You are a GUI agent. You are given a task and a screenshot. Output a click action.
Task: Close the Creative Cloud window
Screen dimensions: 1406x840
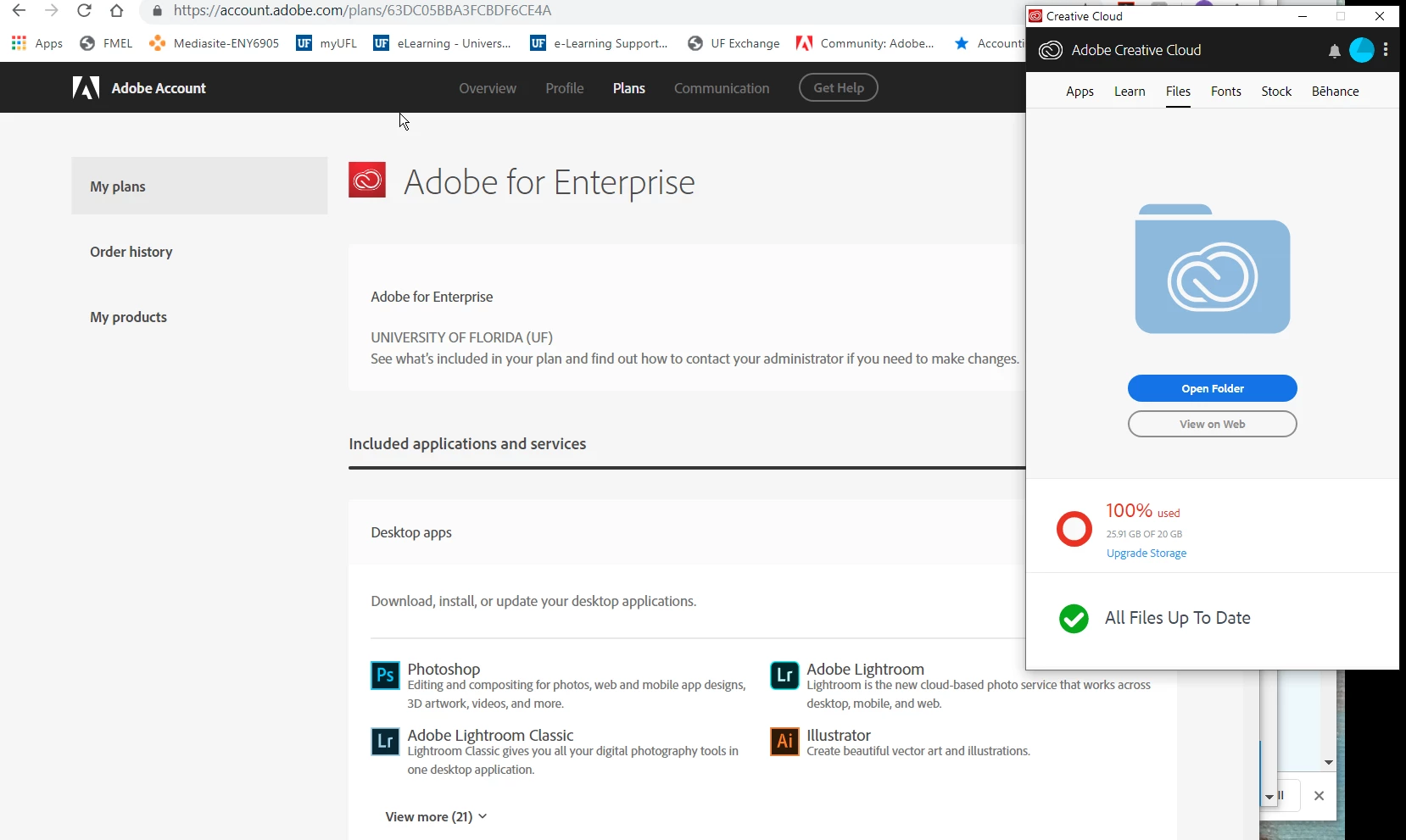1380,16
